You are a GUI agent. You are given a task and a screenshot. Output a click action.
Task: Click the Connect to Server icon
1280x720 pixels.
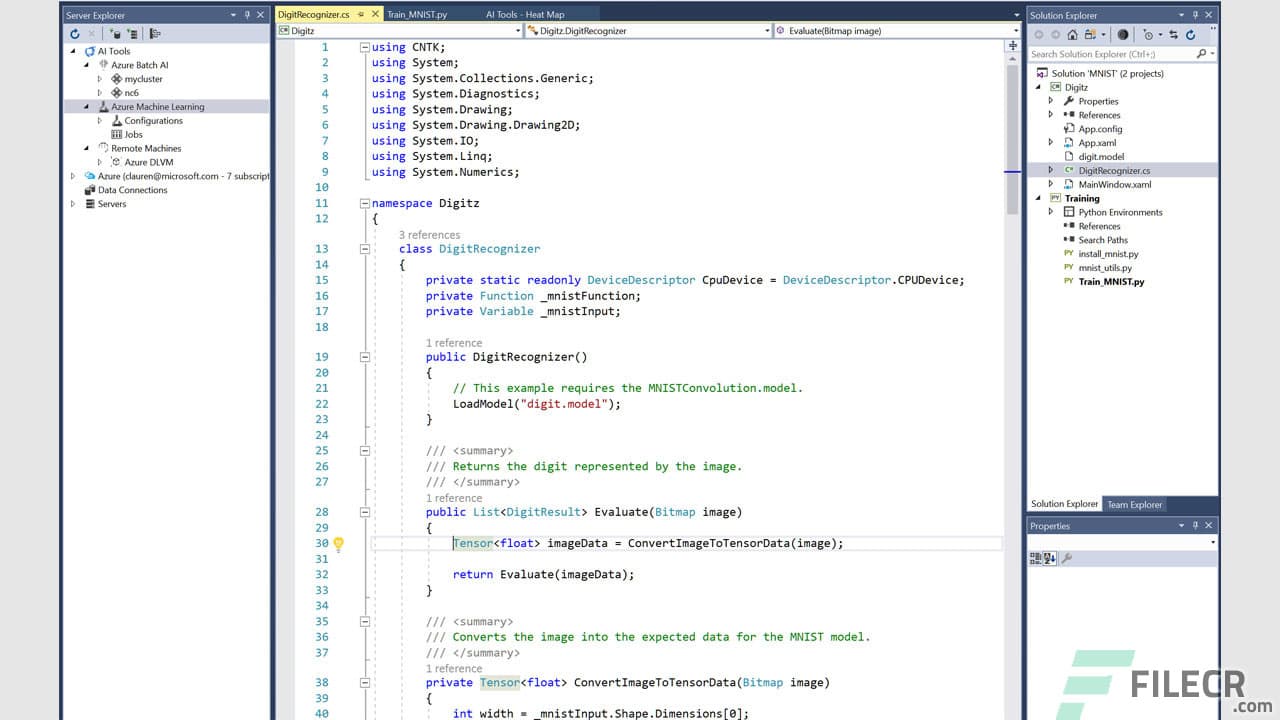[133, 34]
